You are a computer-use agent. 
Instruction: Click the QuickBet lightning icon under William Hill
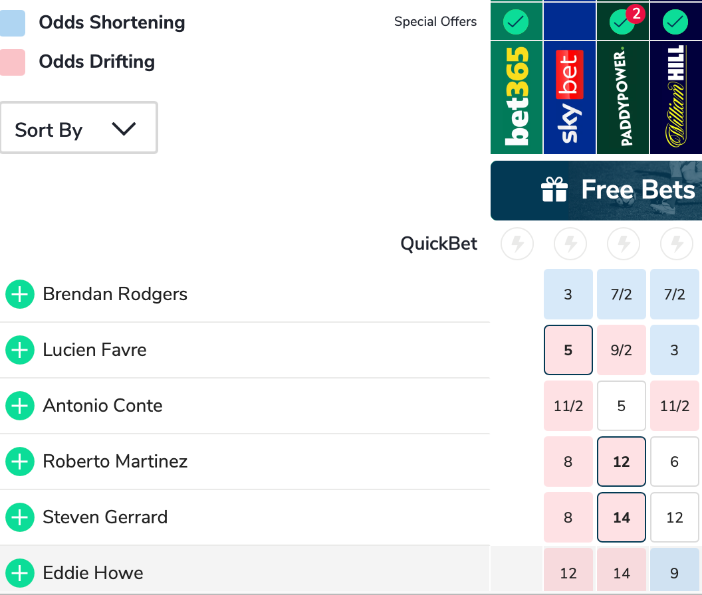(677, 243)
